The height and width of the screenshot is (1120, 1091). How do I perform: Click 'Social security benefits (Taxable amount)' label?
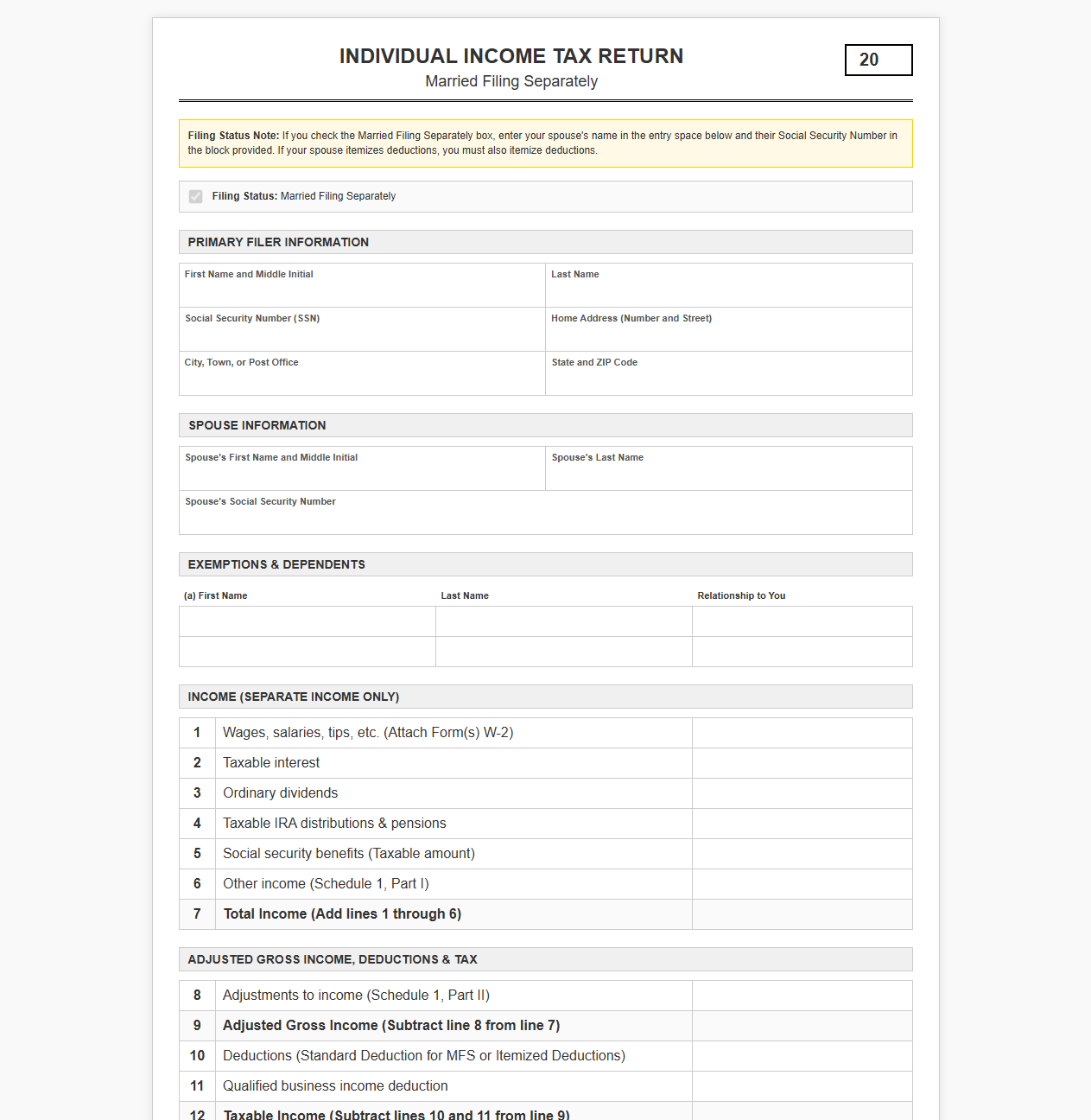coord(349,854)
